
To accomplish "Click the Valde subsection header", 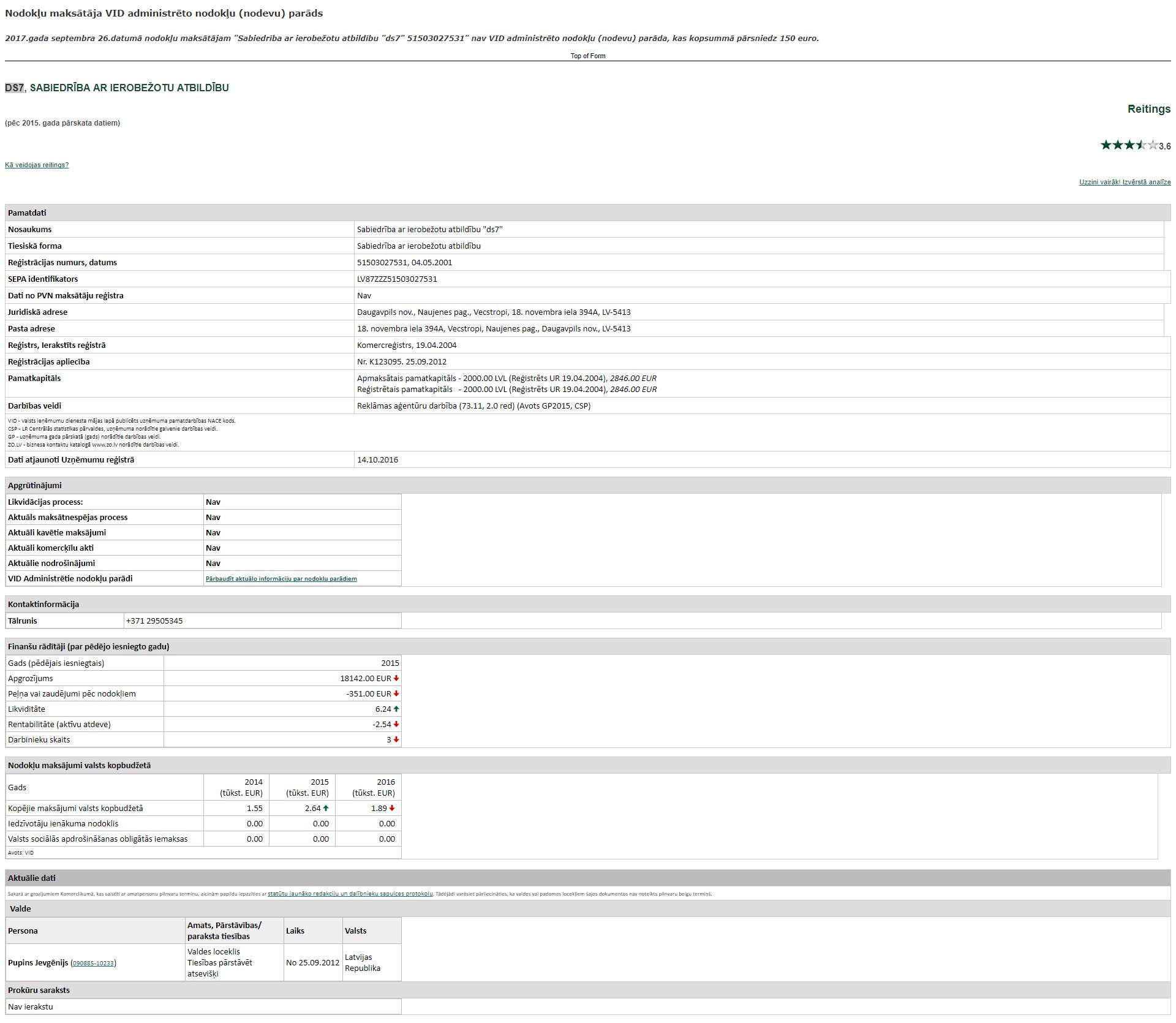I will (20, 908).
